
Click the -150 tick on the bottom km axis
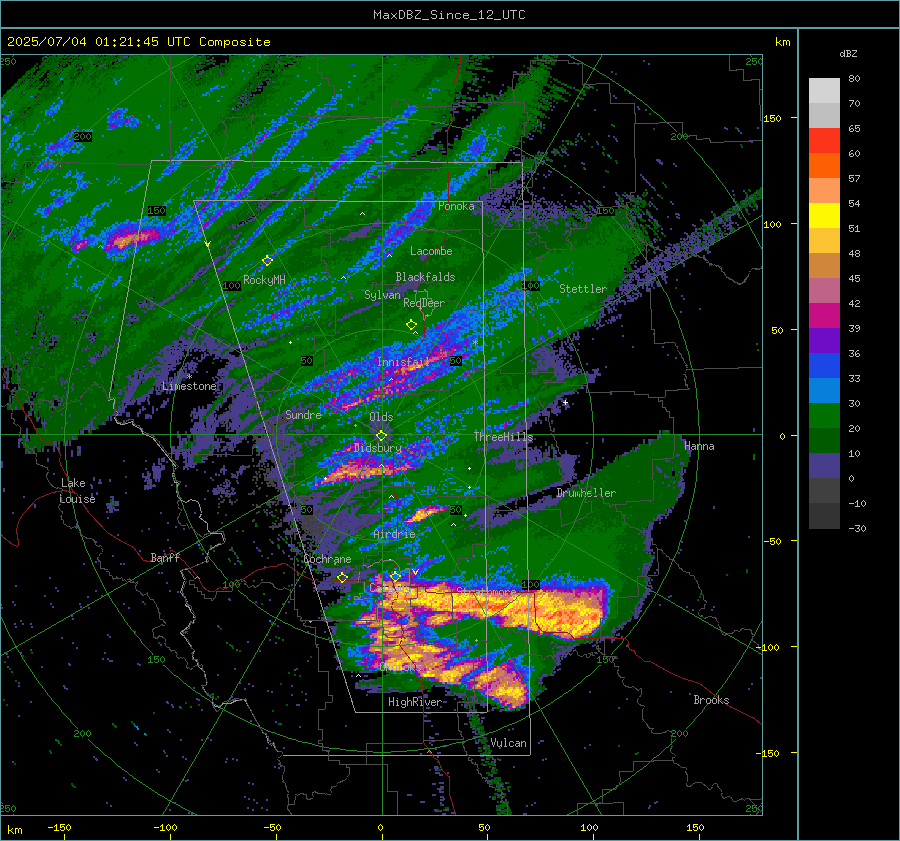coord(59,828)
